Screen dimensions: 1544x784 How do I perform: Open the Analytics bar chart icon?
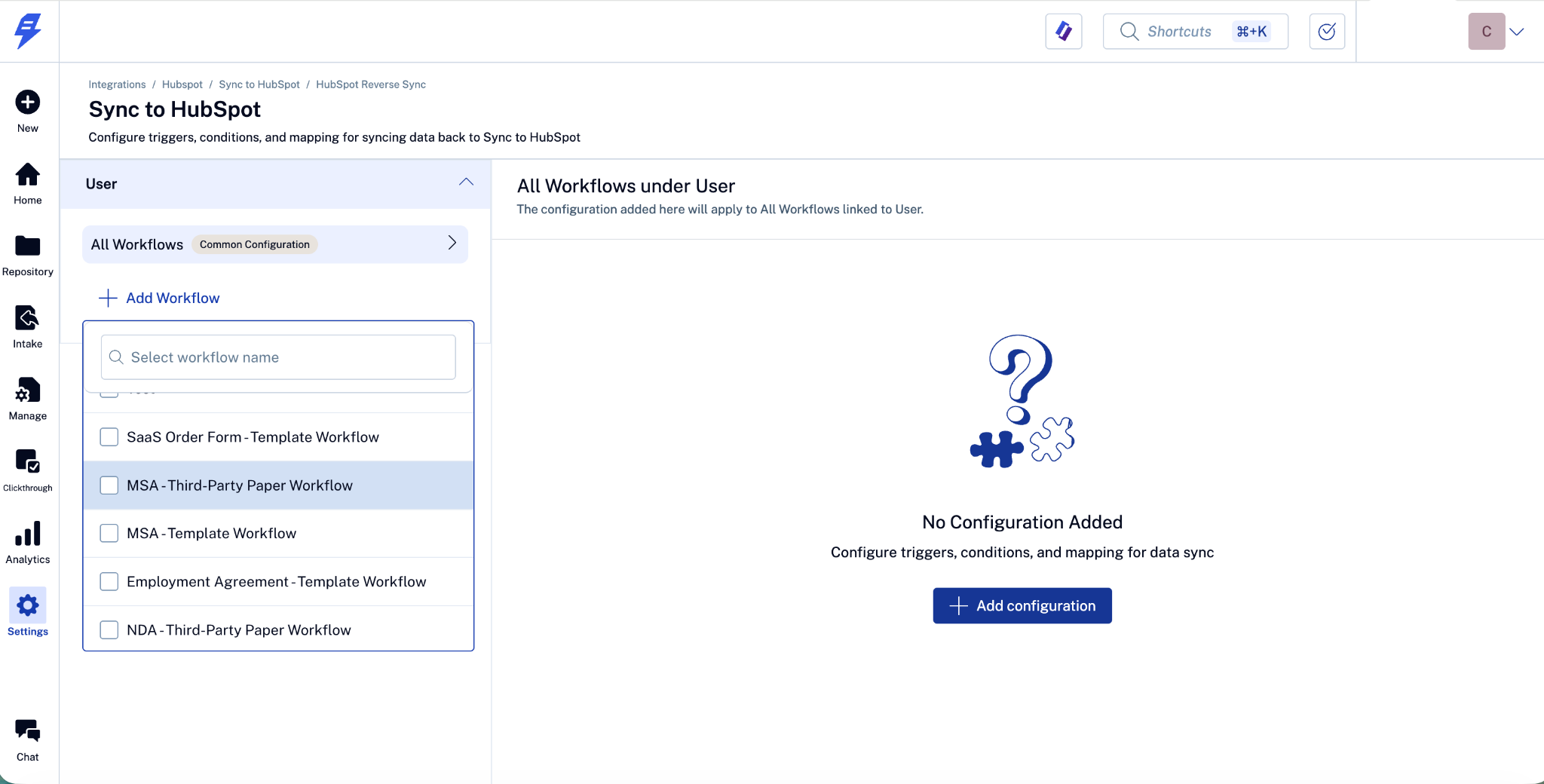pyautogui.click(x=28, y=534)
